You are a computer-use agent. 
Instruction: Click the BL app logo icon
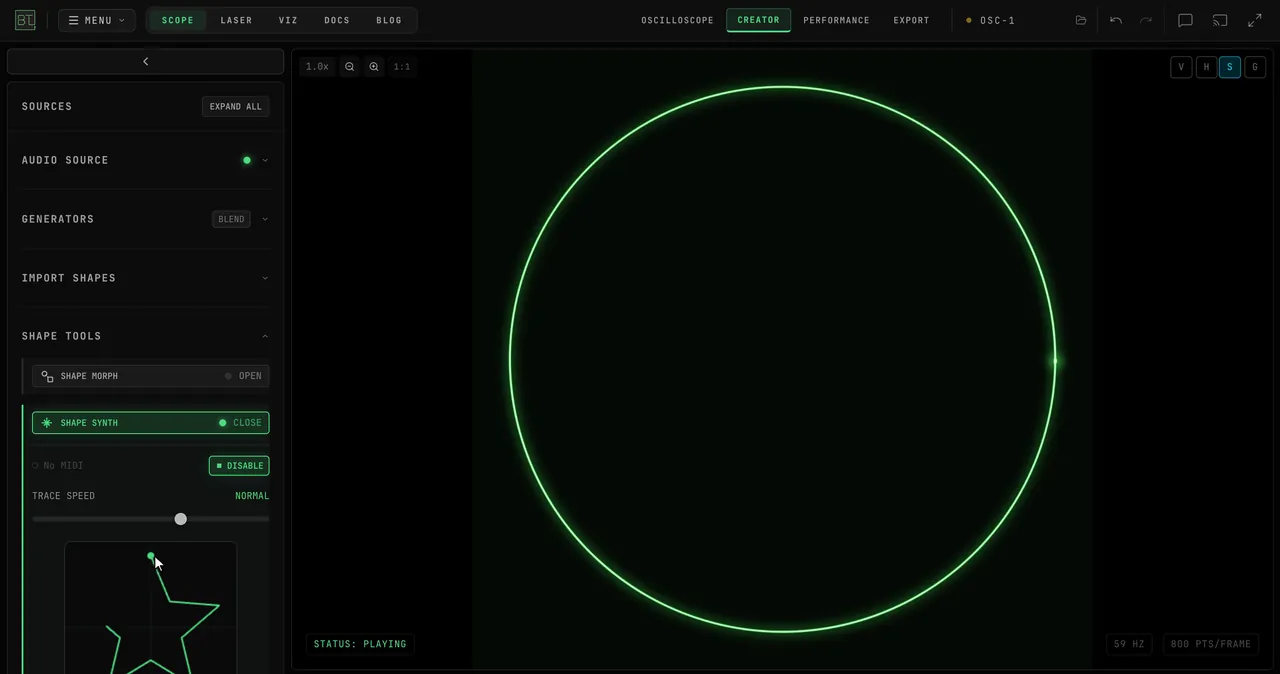click(x=25, y=20)
